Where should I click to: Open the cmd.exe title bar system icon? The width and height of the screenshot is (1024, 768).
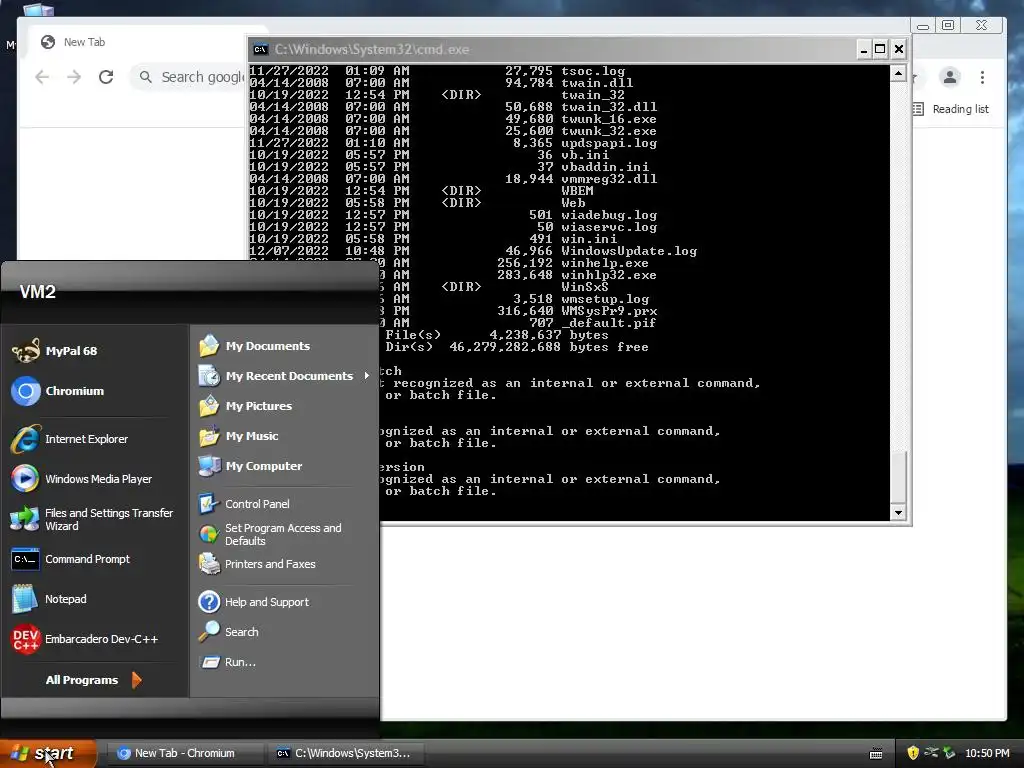click(261, 50)
